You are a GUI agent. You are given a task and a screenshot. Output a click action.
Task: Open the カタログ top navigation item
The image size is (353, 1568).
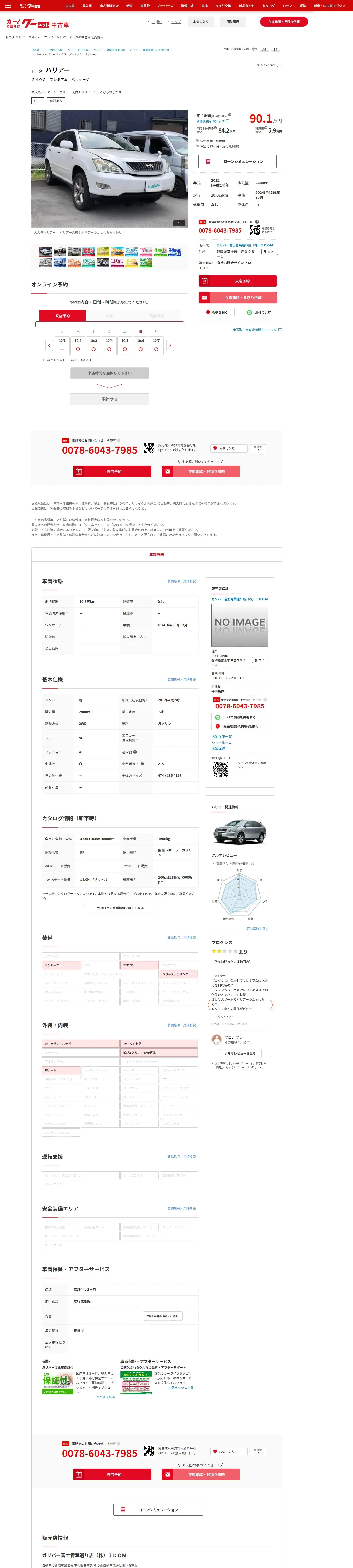(x=268, y=5)
